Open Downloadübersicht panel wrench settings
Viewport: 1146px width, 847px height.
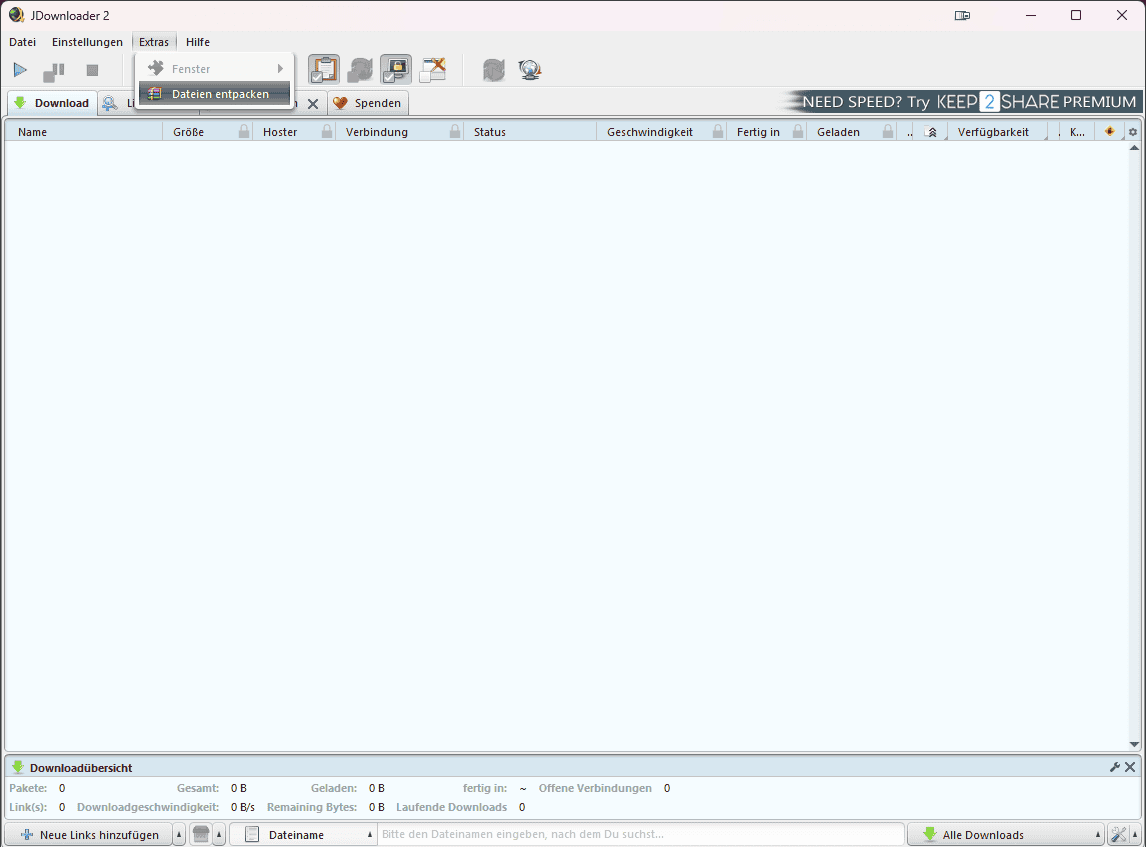1115,767
